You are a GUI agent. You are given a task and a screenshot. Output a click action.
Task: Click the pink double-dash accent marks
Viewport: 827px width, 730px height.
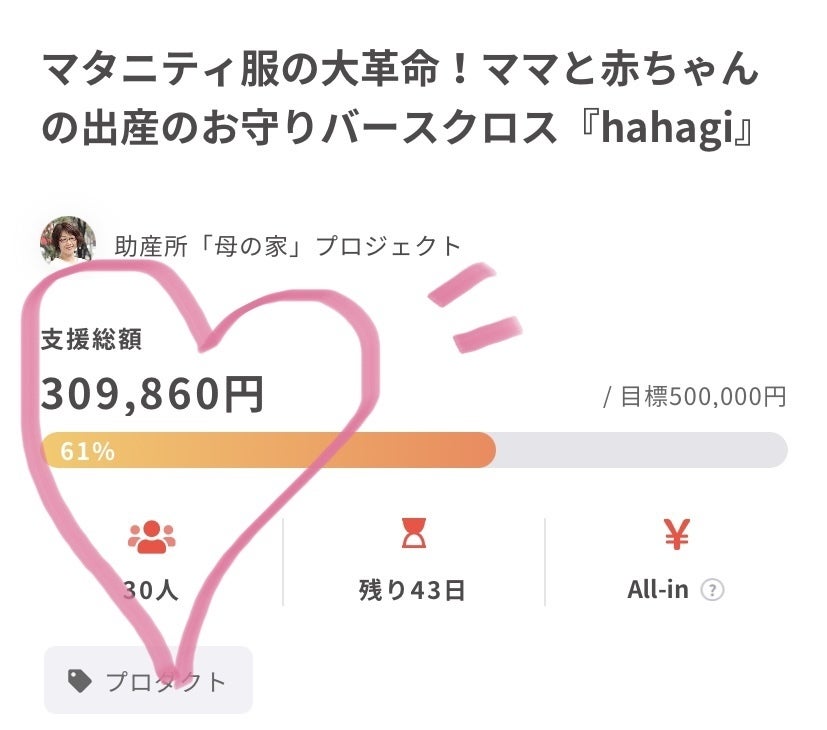tap(476, 308)
